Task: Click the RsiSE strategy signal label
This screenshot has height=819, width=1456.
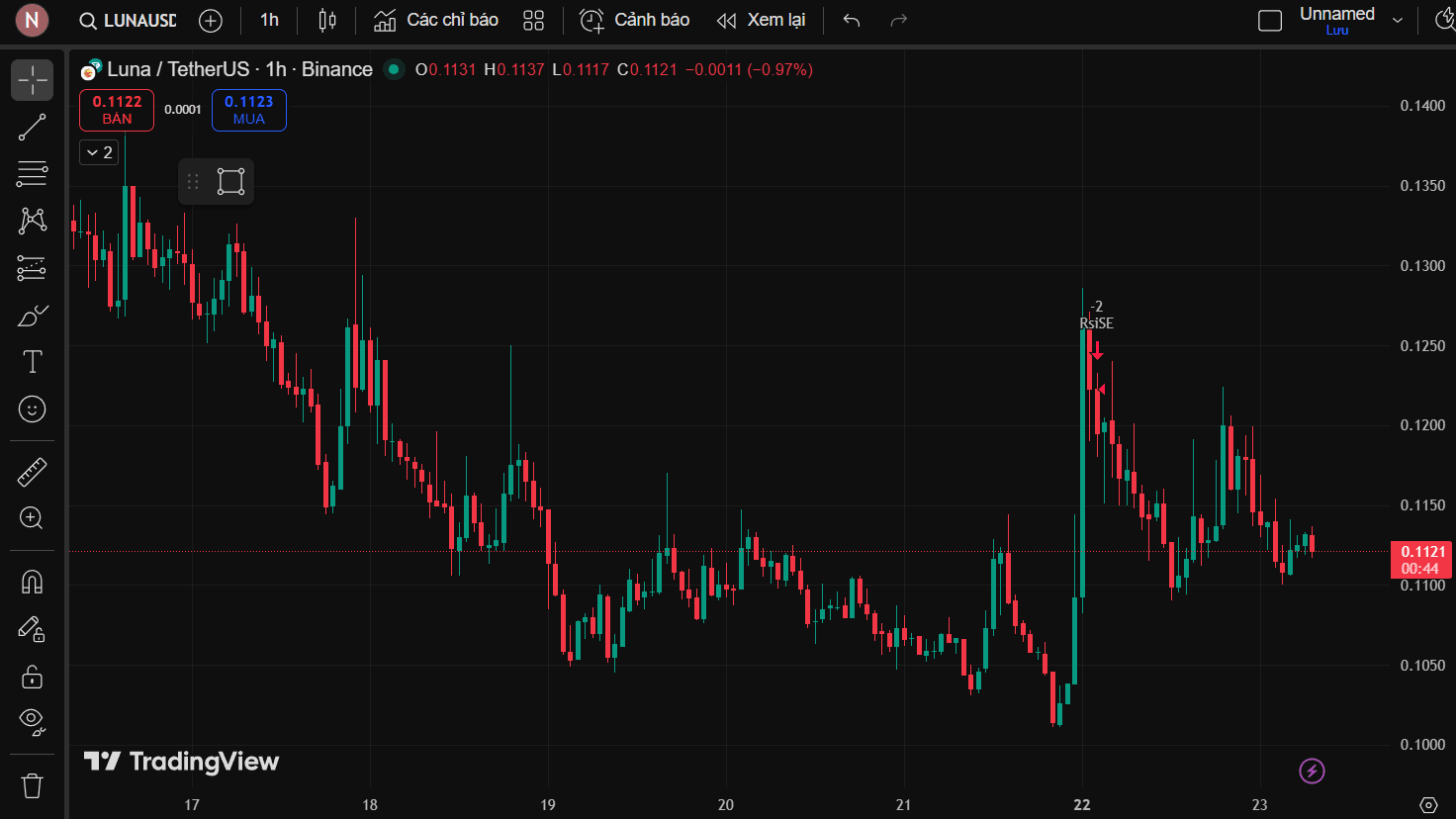Action: (x=1096, y=323)
